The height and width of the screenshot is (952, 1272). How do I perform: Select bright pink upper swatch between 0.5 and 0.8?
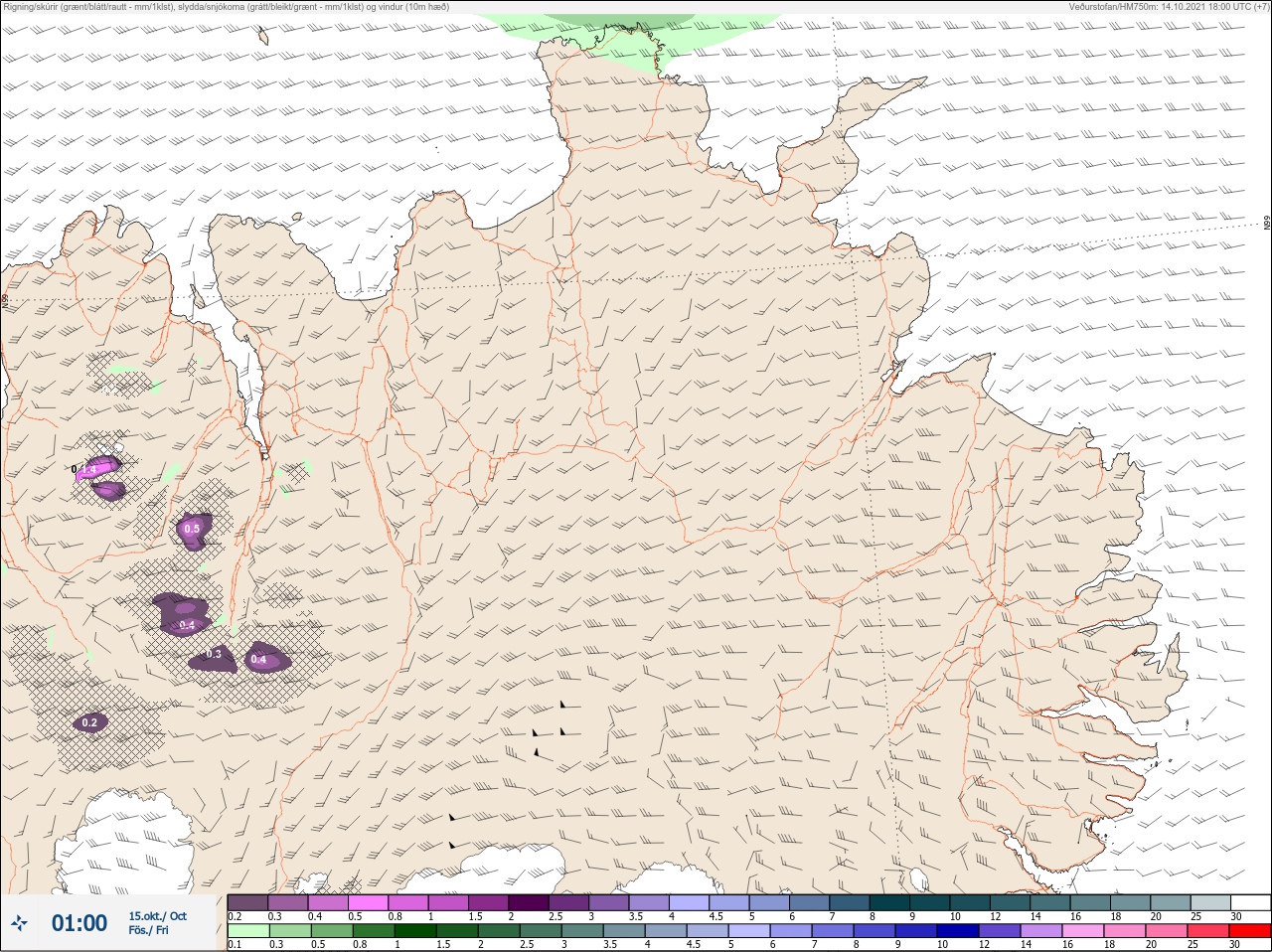(368, 902)
